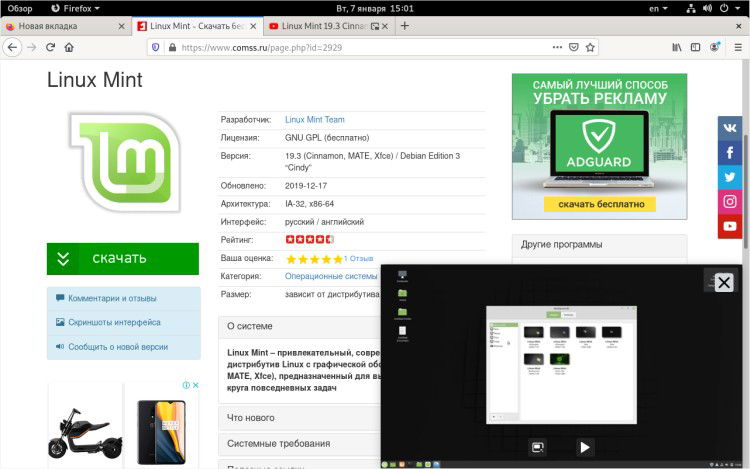Go back with the browser back arrow
The width and height of the screenshot is (750, 469).
coord(12,47)
